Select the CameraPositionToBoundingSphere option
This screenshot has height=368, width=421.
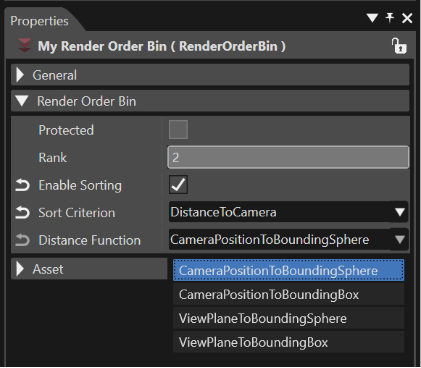(x=289, y=270)
